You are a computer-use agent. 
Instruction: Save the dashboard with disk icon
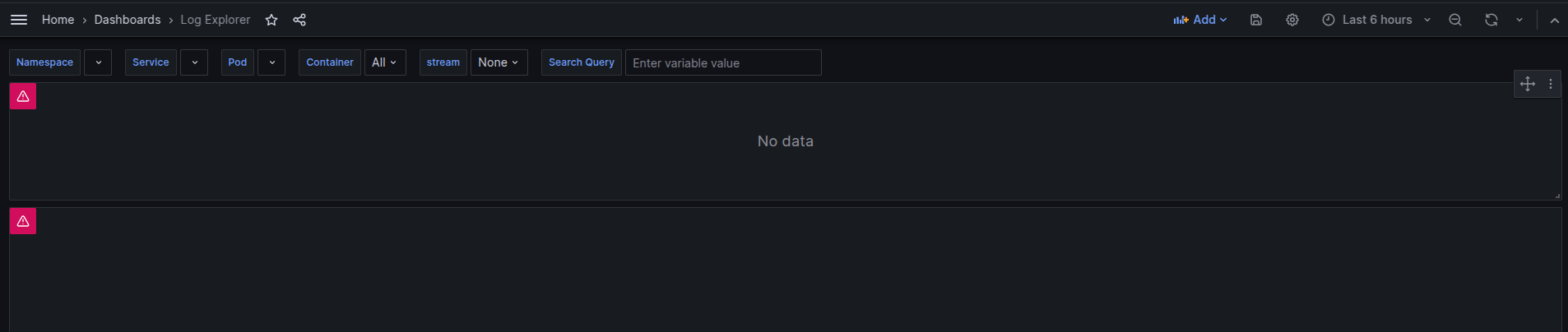[1256, 20]
